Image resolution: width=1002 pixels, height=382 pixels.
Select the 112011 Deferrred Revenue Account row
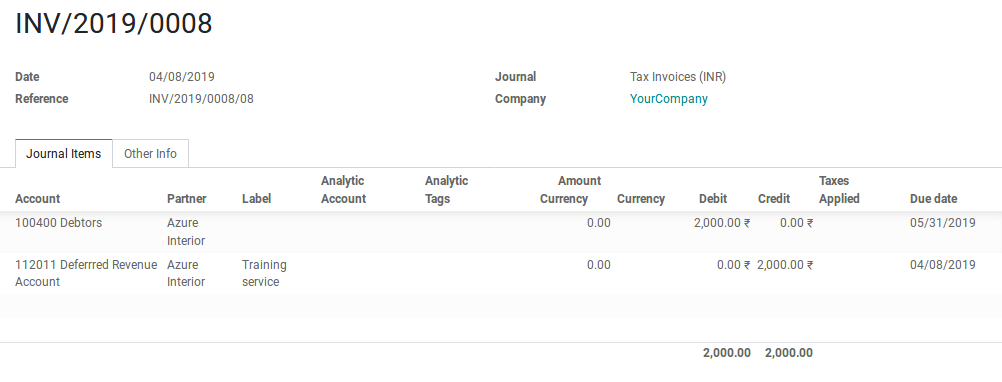(501, 273)
